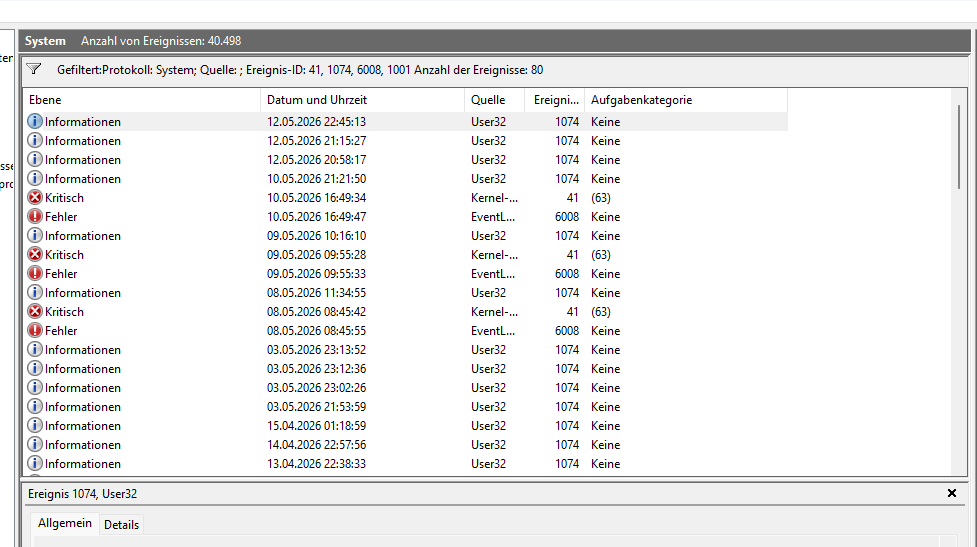
Task: Click date cell 08.05.2026 08:45:55
Action: point(317,331)
